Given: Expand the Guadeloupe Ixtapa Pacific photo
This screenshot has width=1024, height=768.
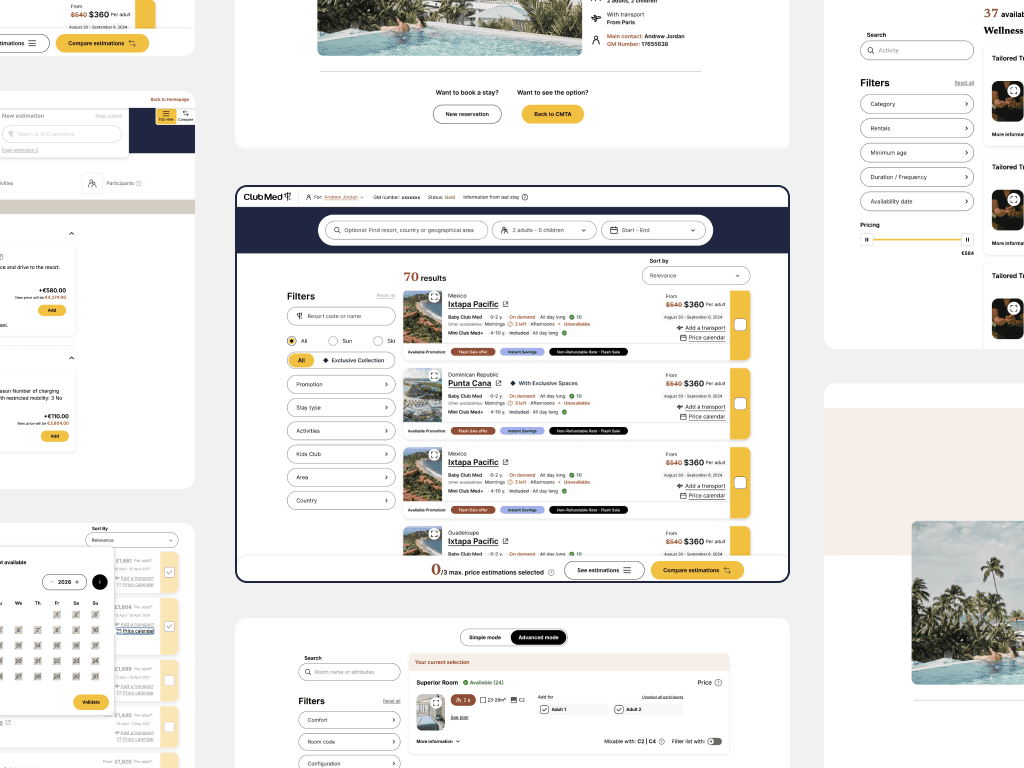Looking at the screenshot, I should (434, 534).
